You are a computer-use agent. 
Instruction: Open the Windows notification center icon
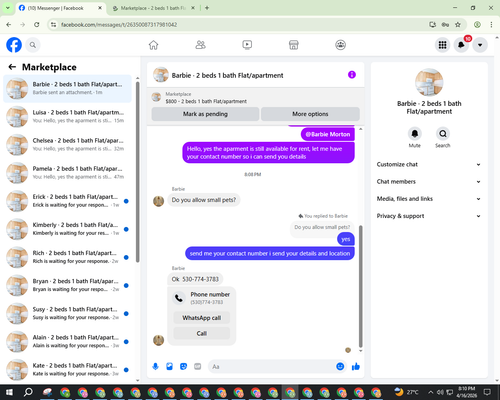tap(487, 392)
